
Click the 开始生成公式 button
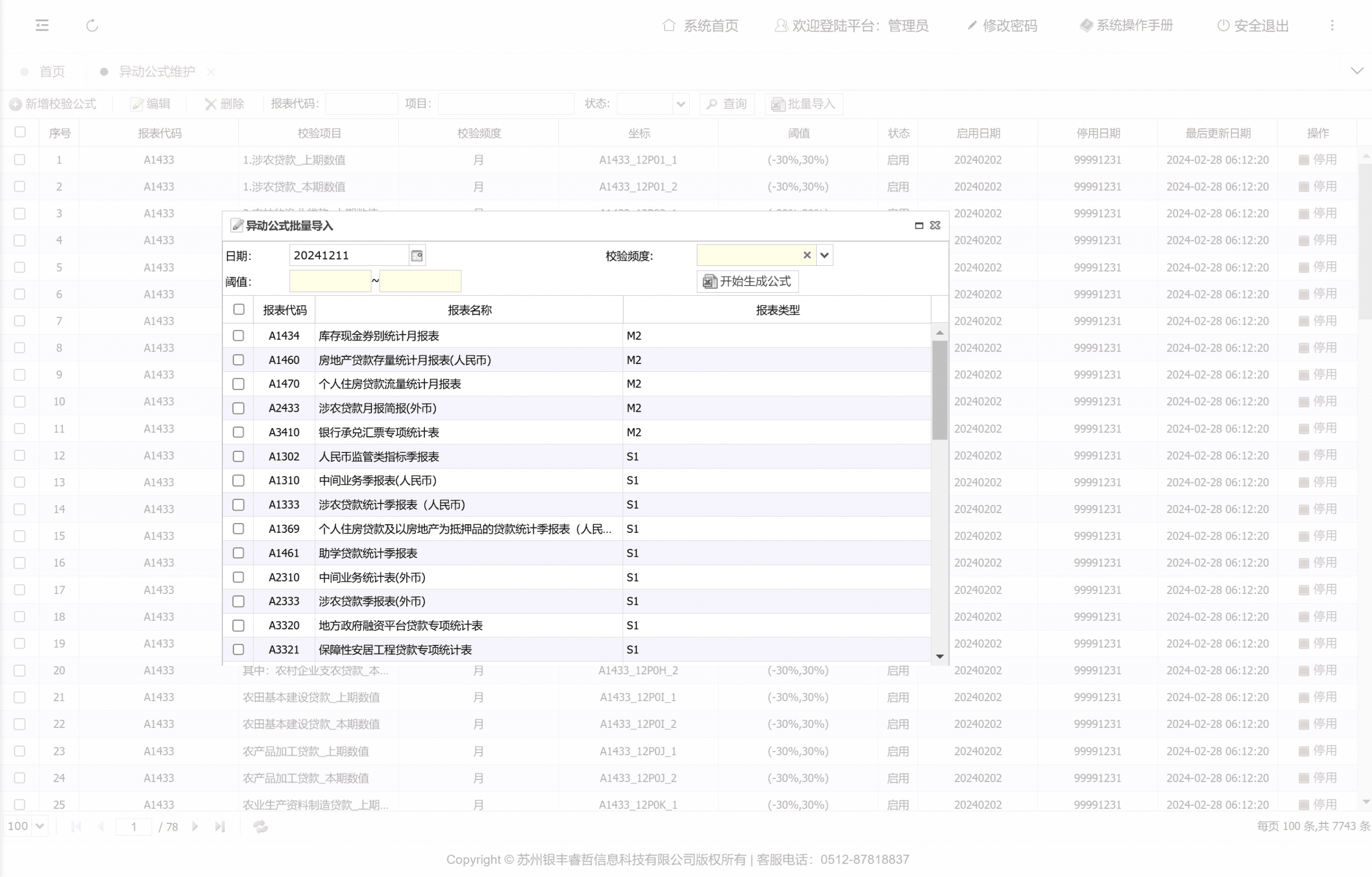747,281
